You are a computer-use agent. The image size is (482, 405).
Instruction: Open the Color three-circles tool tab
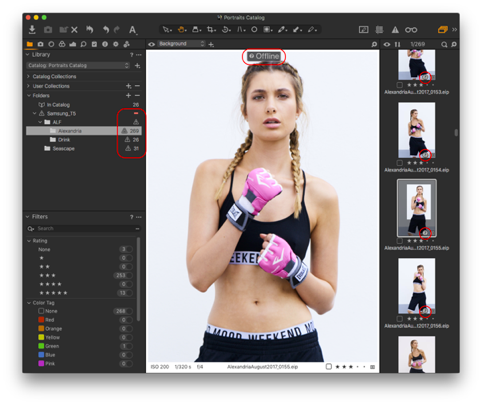62,44
